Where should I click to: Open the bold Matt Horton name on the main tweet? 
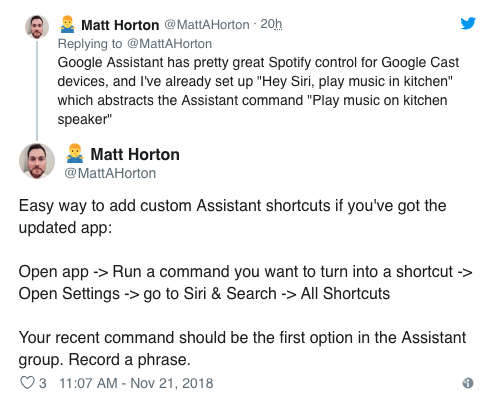tap(135, 154)
